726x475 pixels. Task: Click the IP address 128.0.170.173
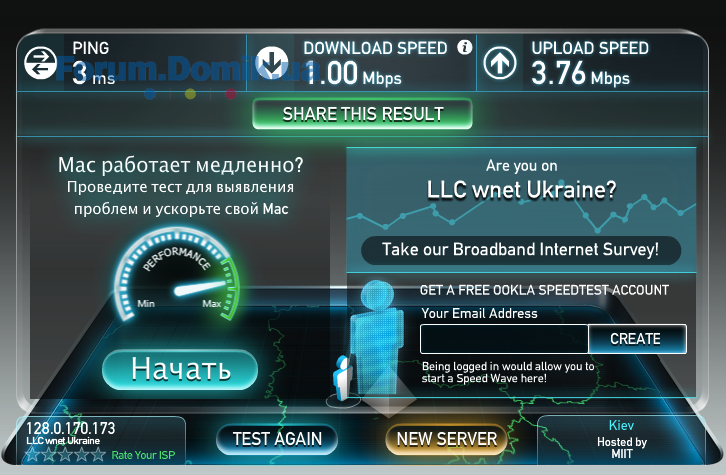70,428
